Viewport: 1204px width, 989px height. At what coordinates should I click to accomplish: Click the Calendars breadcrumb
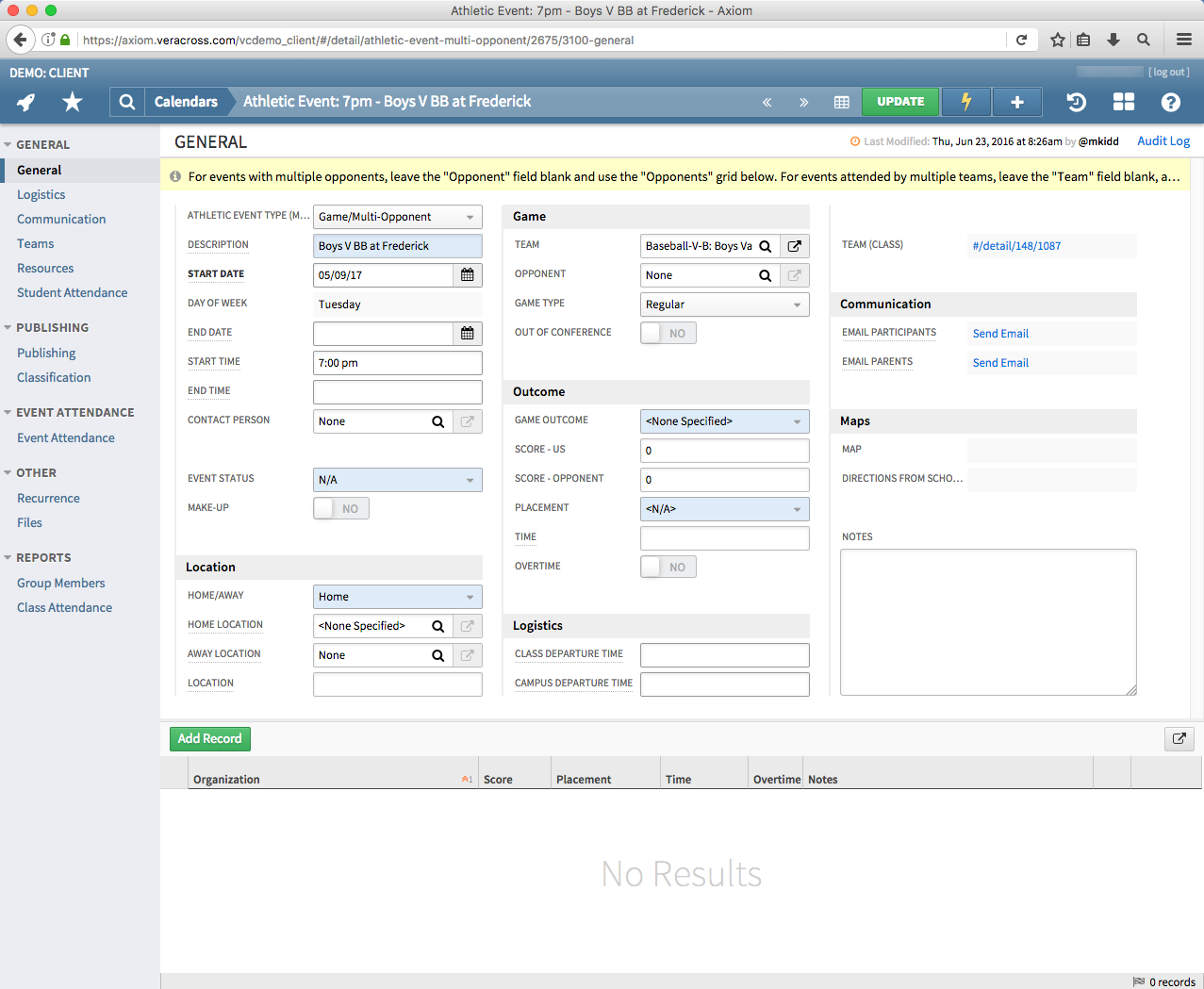(186, 102)
